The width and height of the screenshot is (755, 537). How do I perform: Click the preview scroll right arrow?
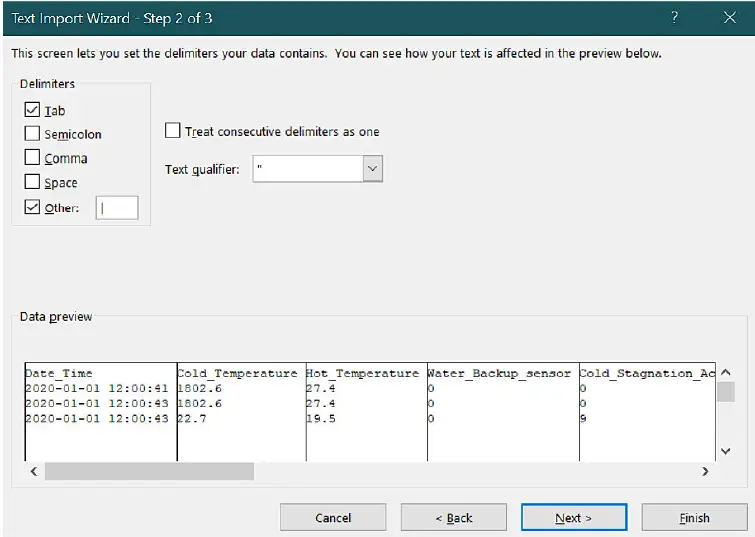[705, 471]
